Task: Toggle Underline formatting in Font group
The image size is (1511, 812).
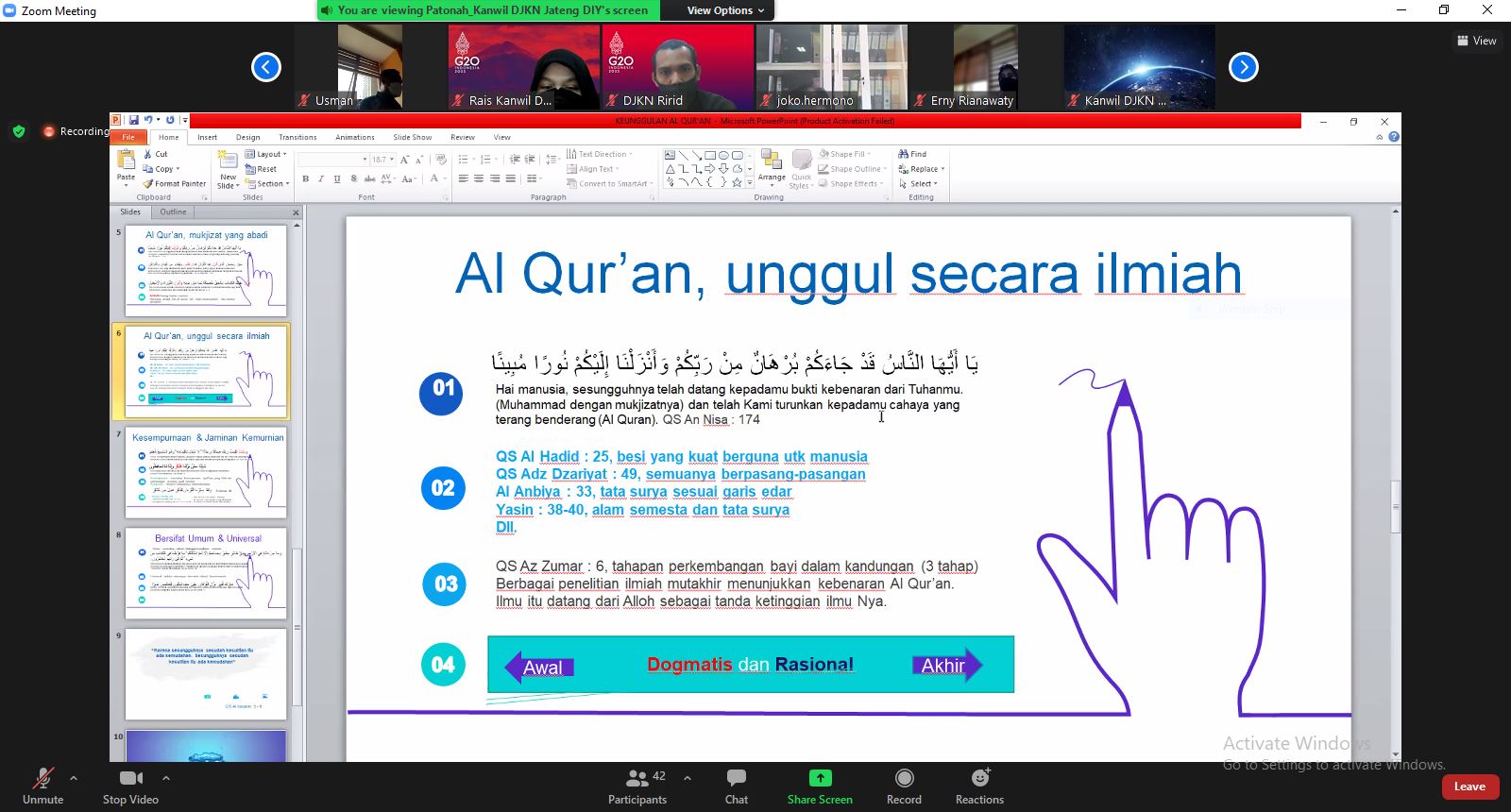Action: coord(337,178)
